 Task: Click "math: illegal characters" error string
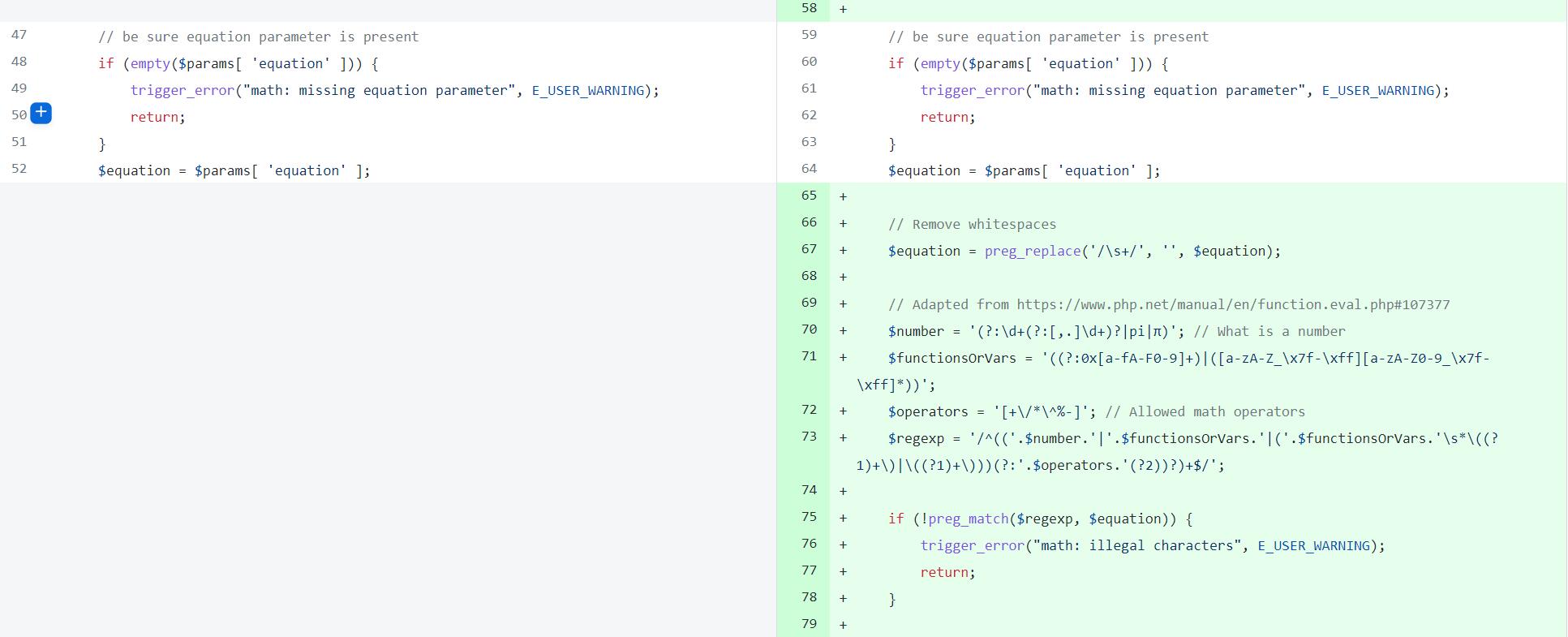coord(1136,546)
